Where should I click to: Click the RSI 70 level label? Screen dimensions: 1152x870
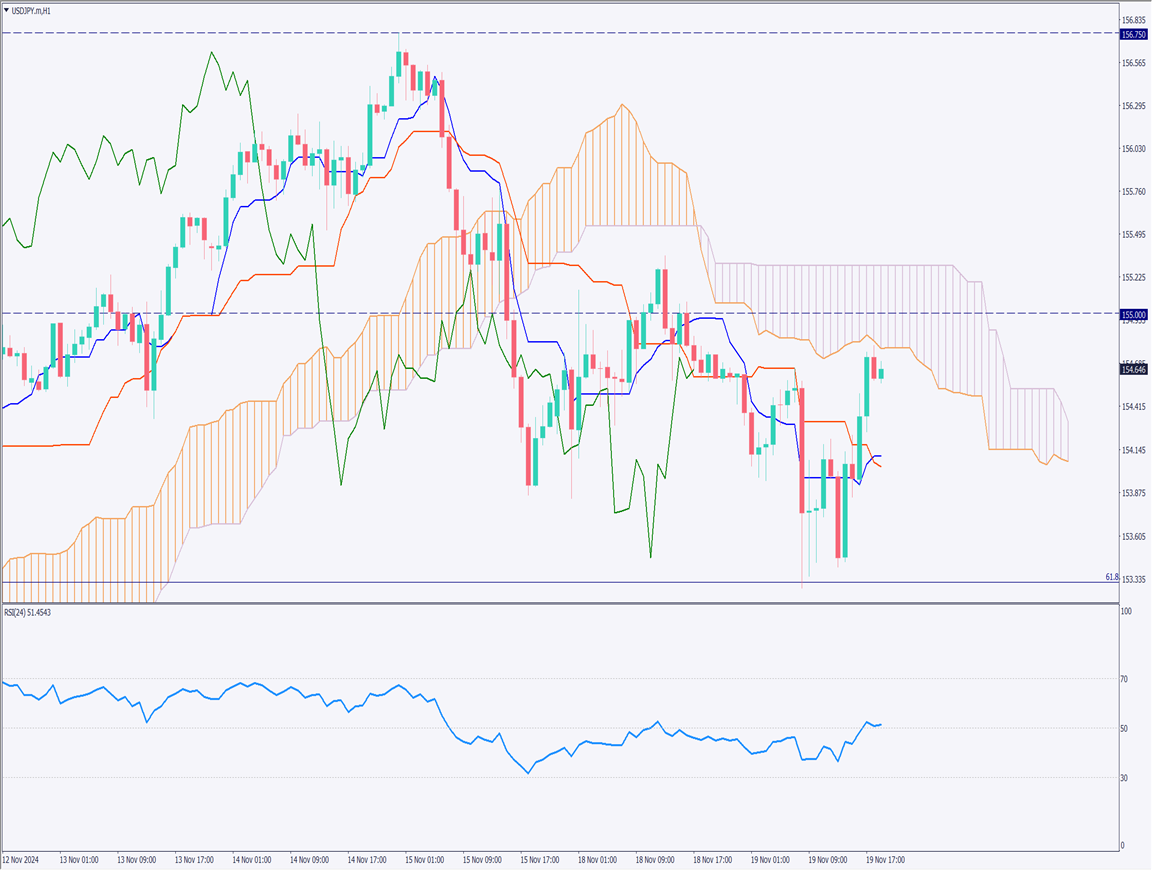(x=1123, y=679)
